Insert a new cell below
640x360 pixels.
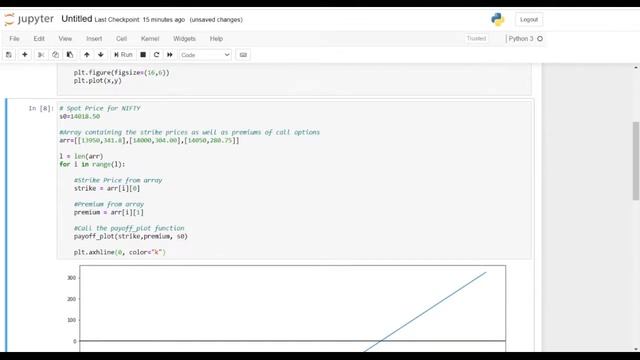24,55
